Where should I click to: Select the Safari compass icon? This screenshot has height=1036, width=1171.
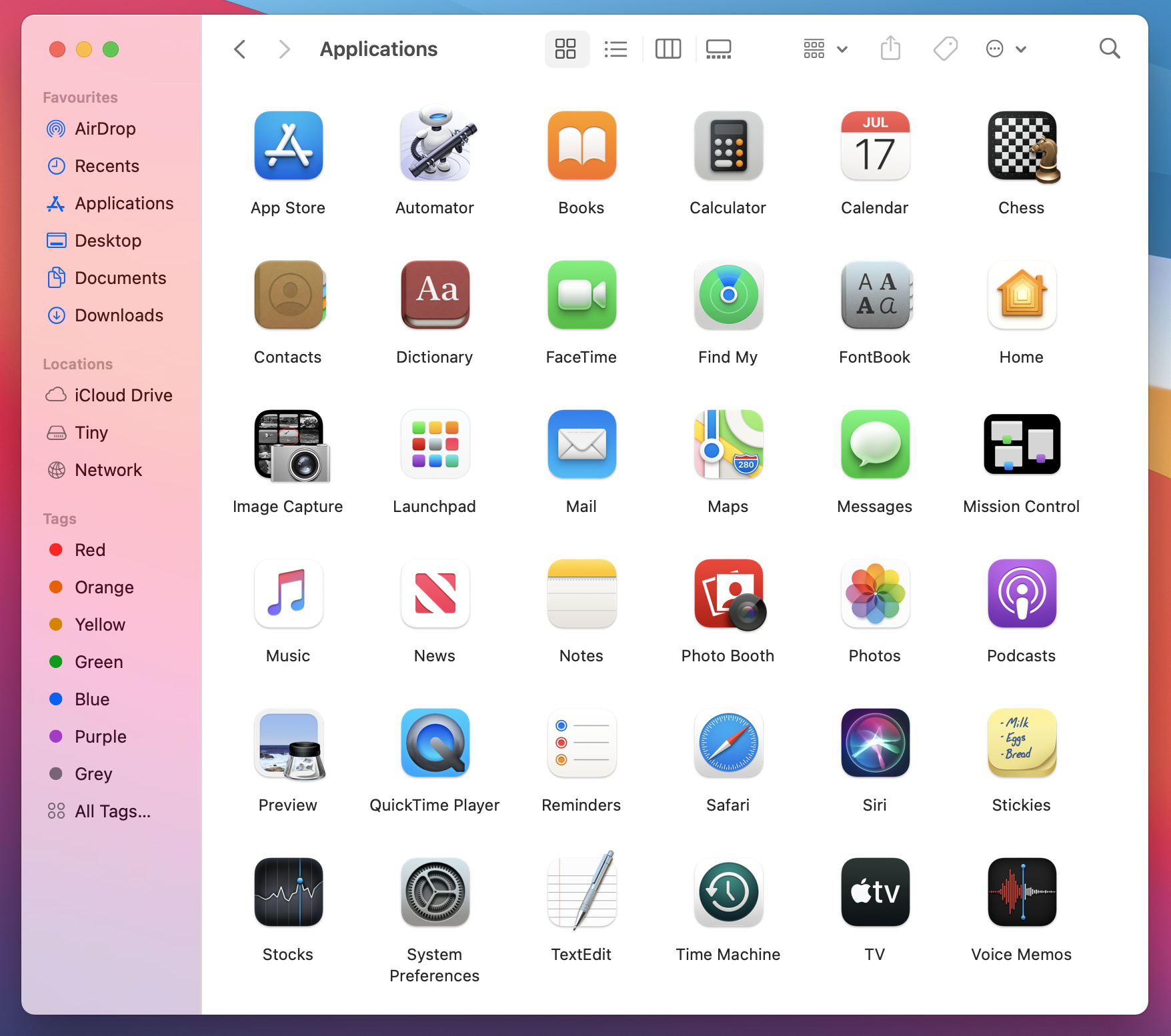tap(728, 743)
